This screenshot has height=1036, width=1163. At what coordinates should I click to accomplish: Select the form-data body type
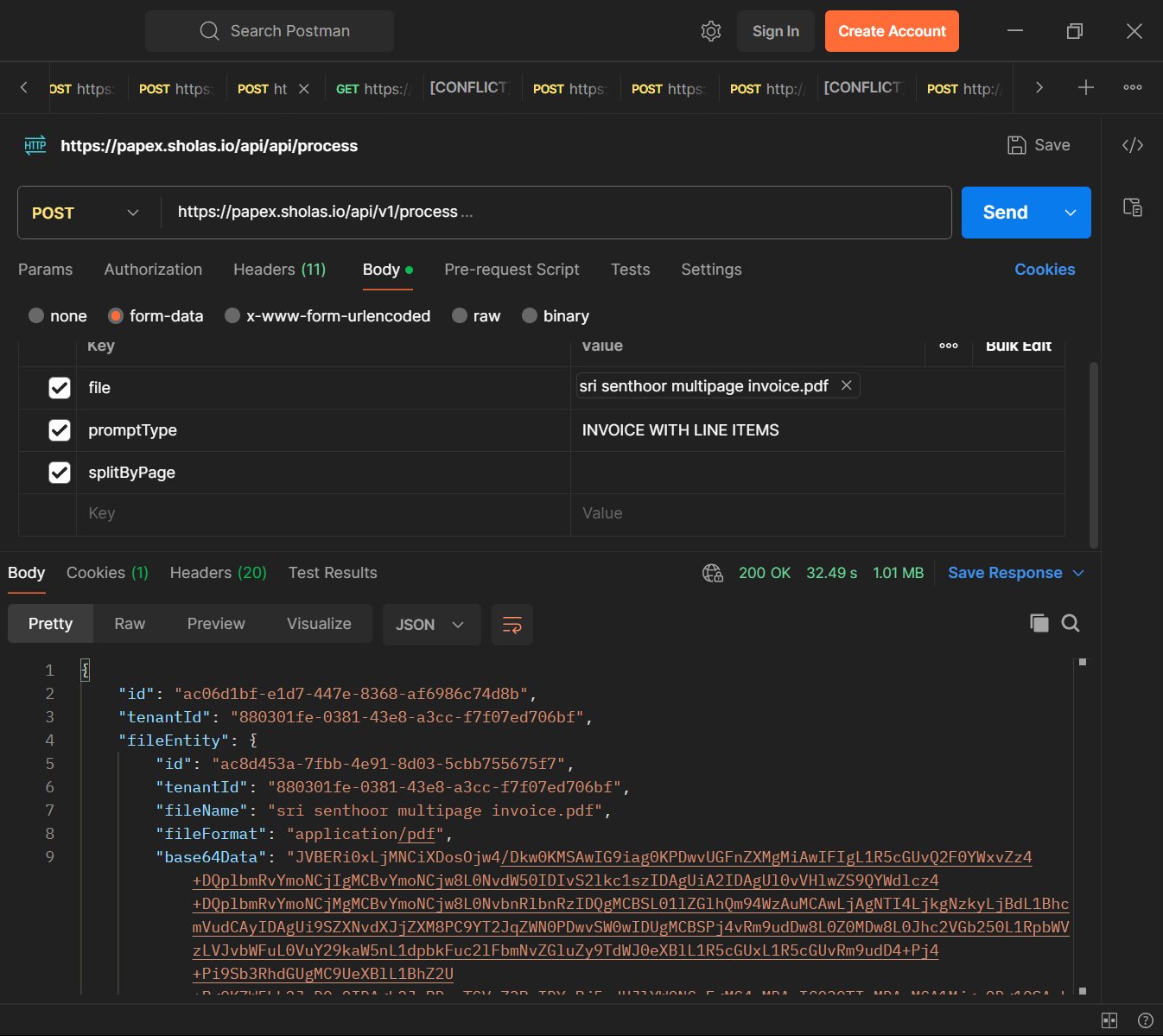pos(116,315)
